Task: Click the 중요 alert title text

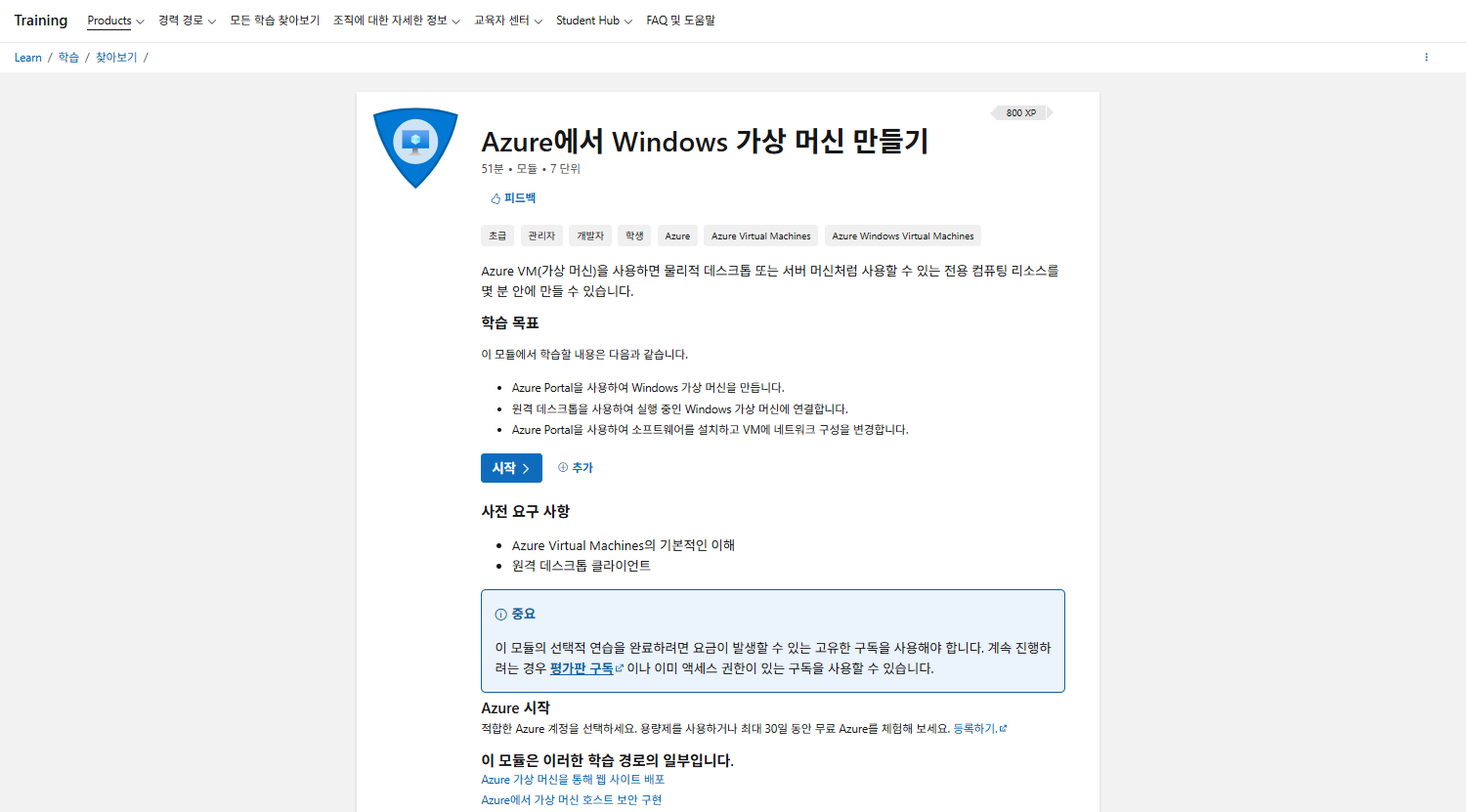Action: click(x=524, y=615)
